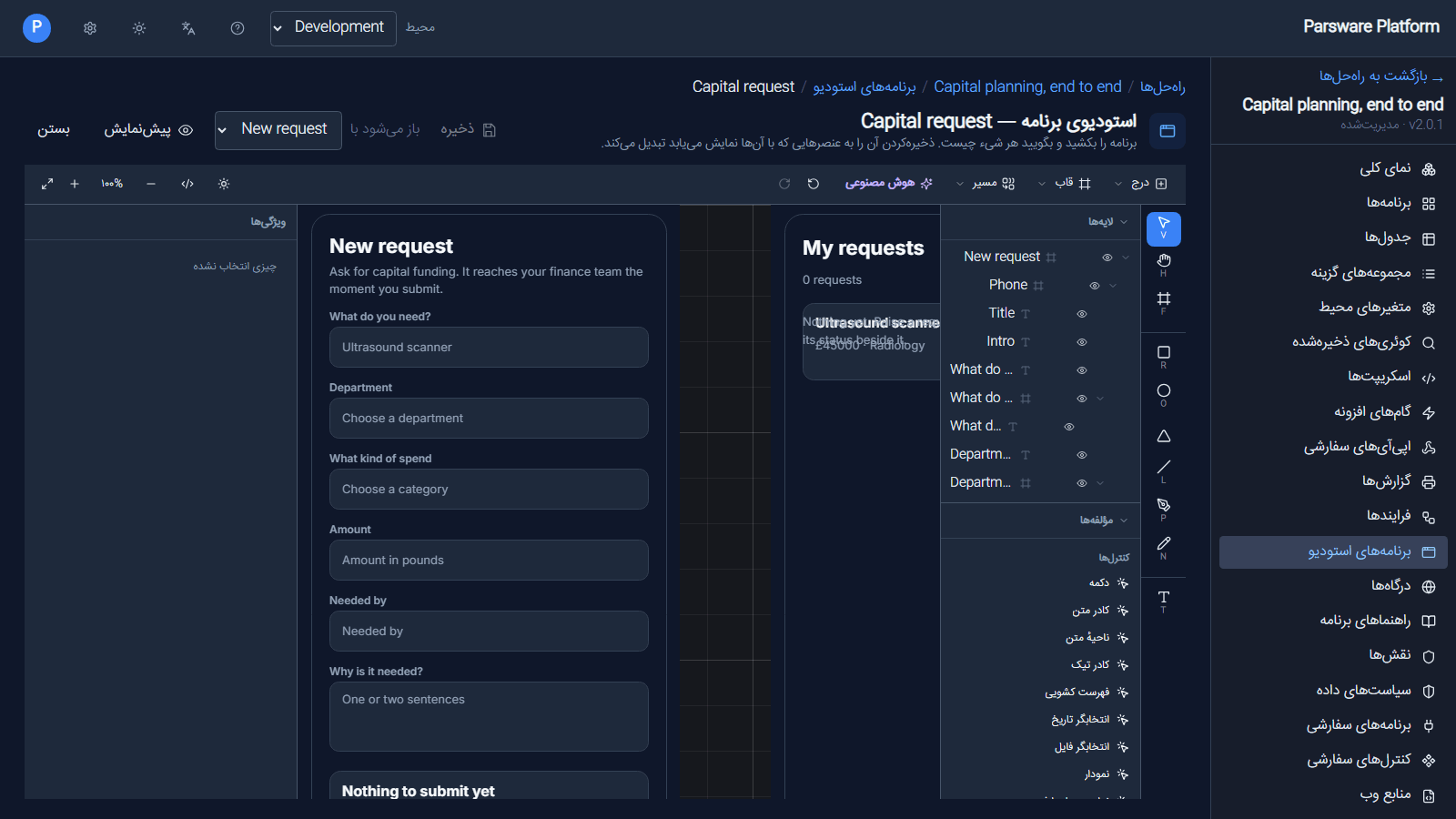This screenshot has width=1456, height=819.
Task: Open the Choose a category select
Action: (x=489, y=490)
